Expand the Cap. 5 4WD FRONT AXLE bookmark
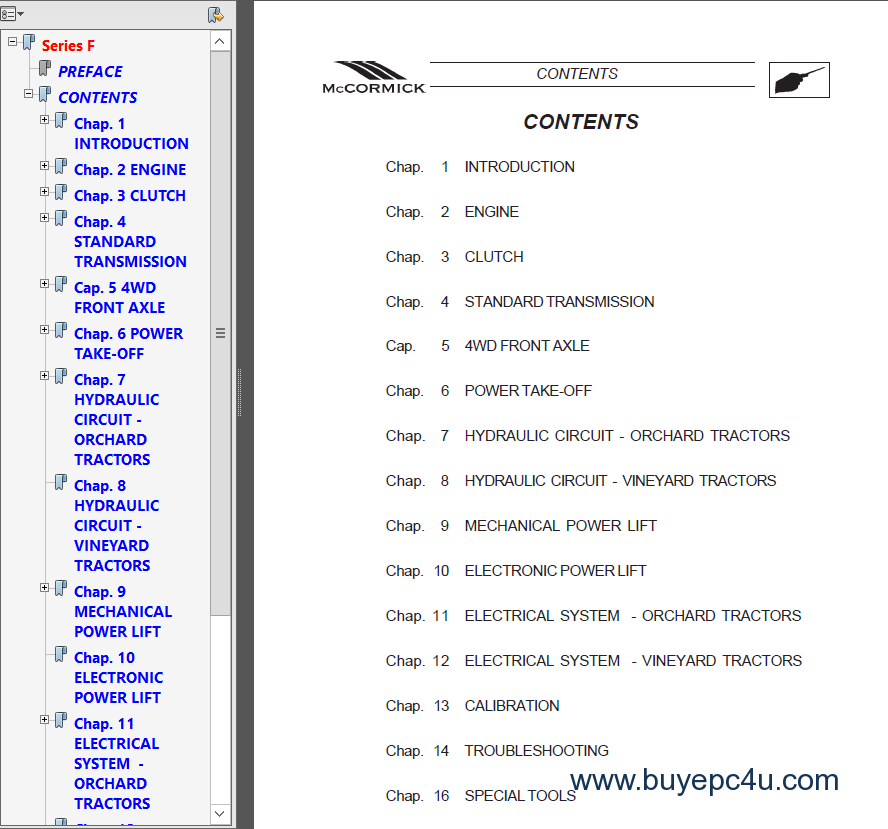Viewport: 888px width, 829px height. click(x=44, y=284)
